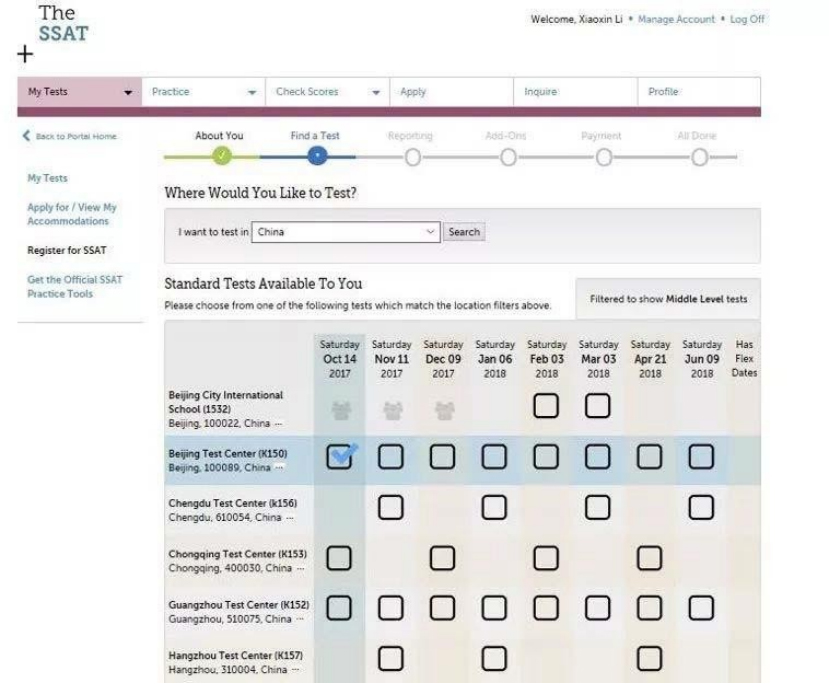Open the country dropdown showing China
829x684 pixels.
(345, 232)
